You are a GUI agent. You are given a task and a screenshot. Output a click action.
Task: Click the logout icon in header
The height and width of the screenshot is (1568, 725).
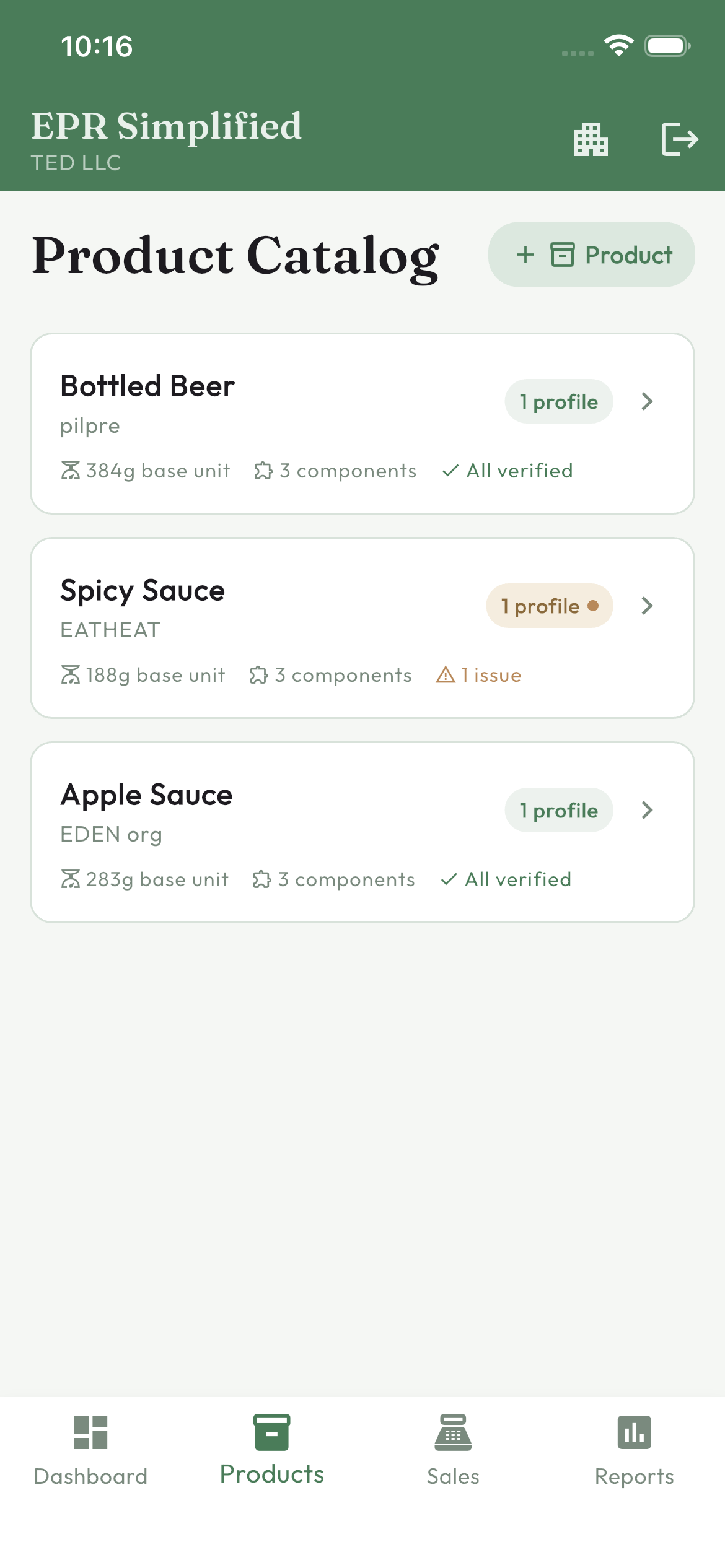pyautogui.click(x=679, y=139)
